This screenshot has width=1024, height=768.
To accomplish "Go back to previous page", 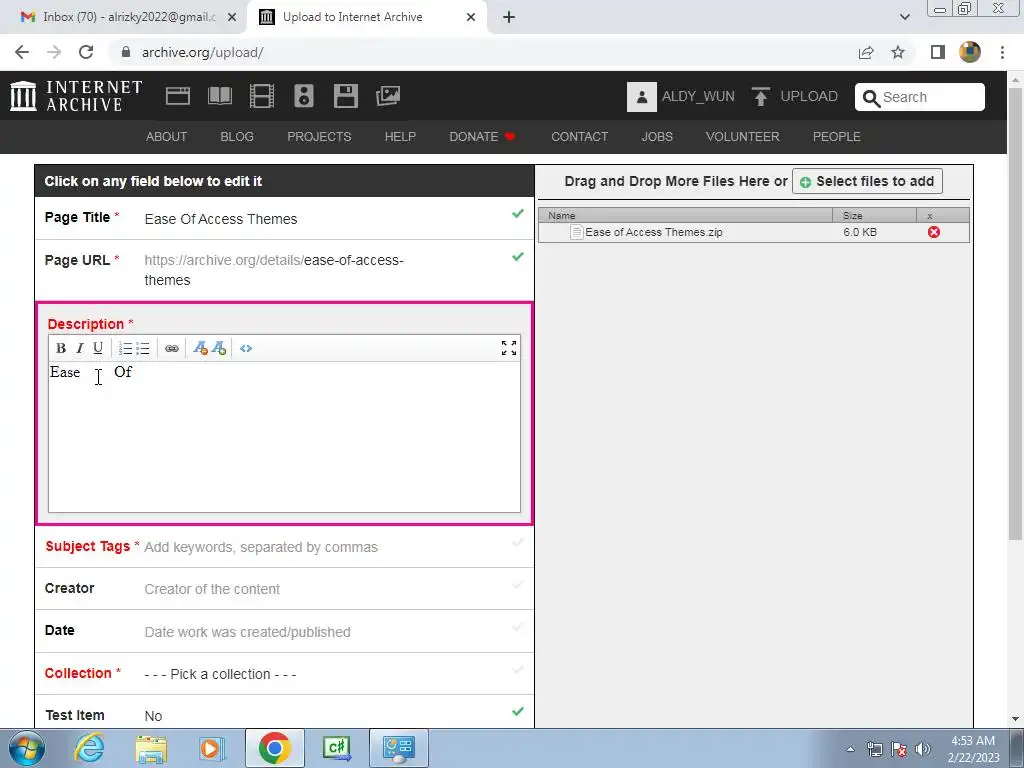I will (22, 52).
